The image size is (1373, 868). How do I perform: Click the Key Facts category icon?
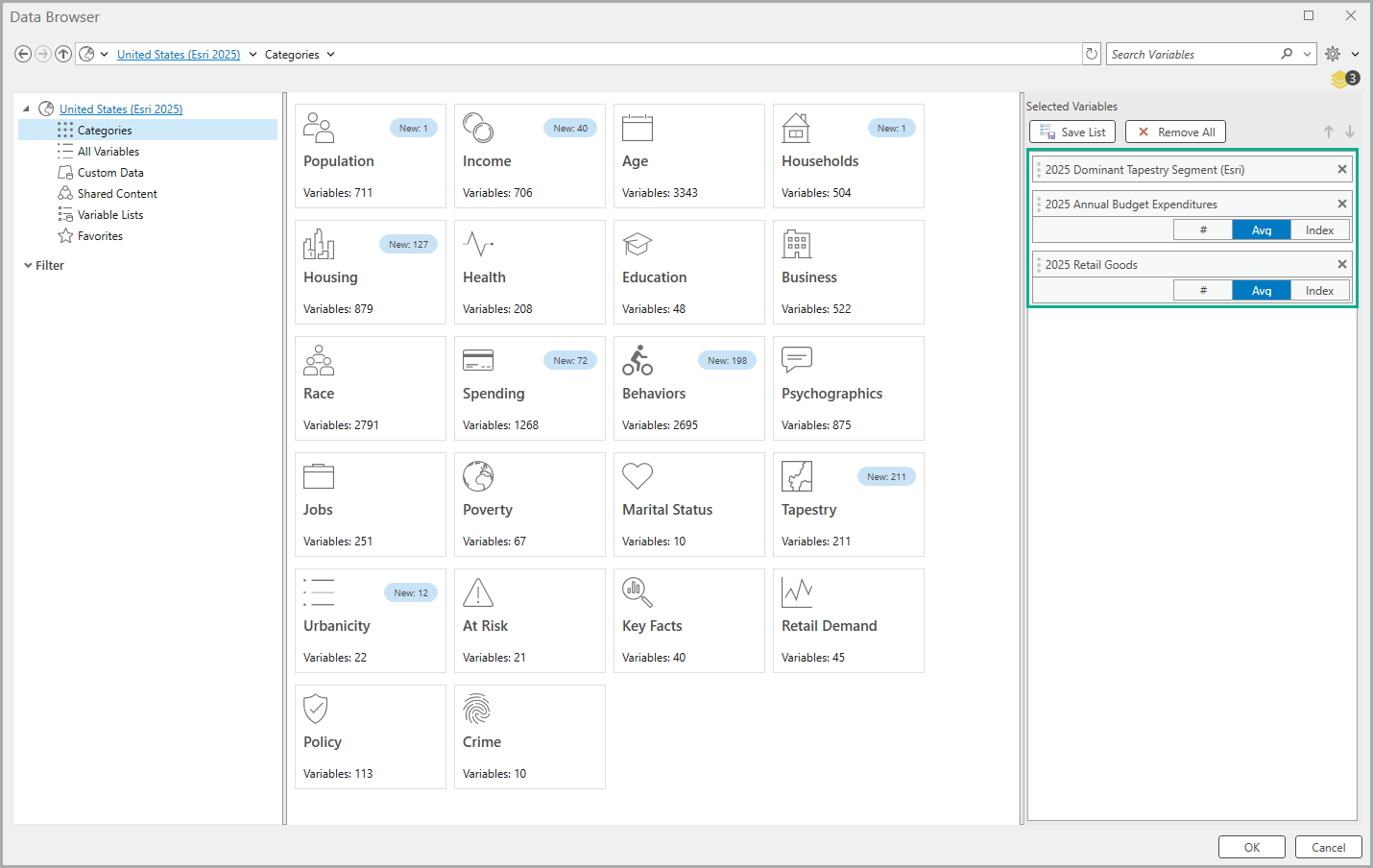pyautogui.click(x=637, y=592)
